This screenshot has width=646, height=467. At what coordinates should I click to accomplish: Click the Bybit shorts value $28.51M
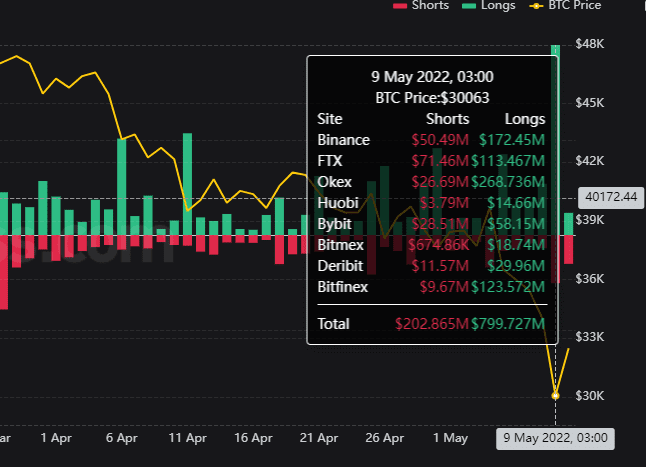point(440,224)
